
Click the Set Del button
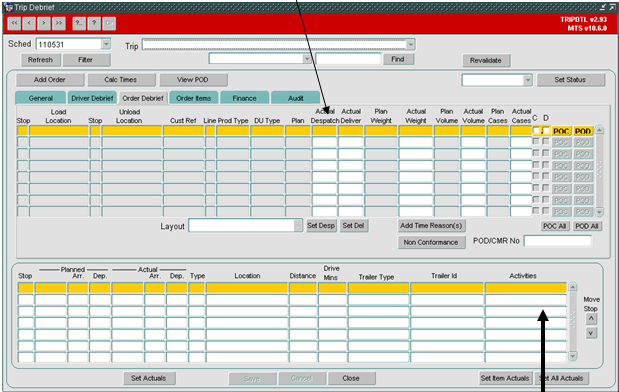tap(353, 225)
